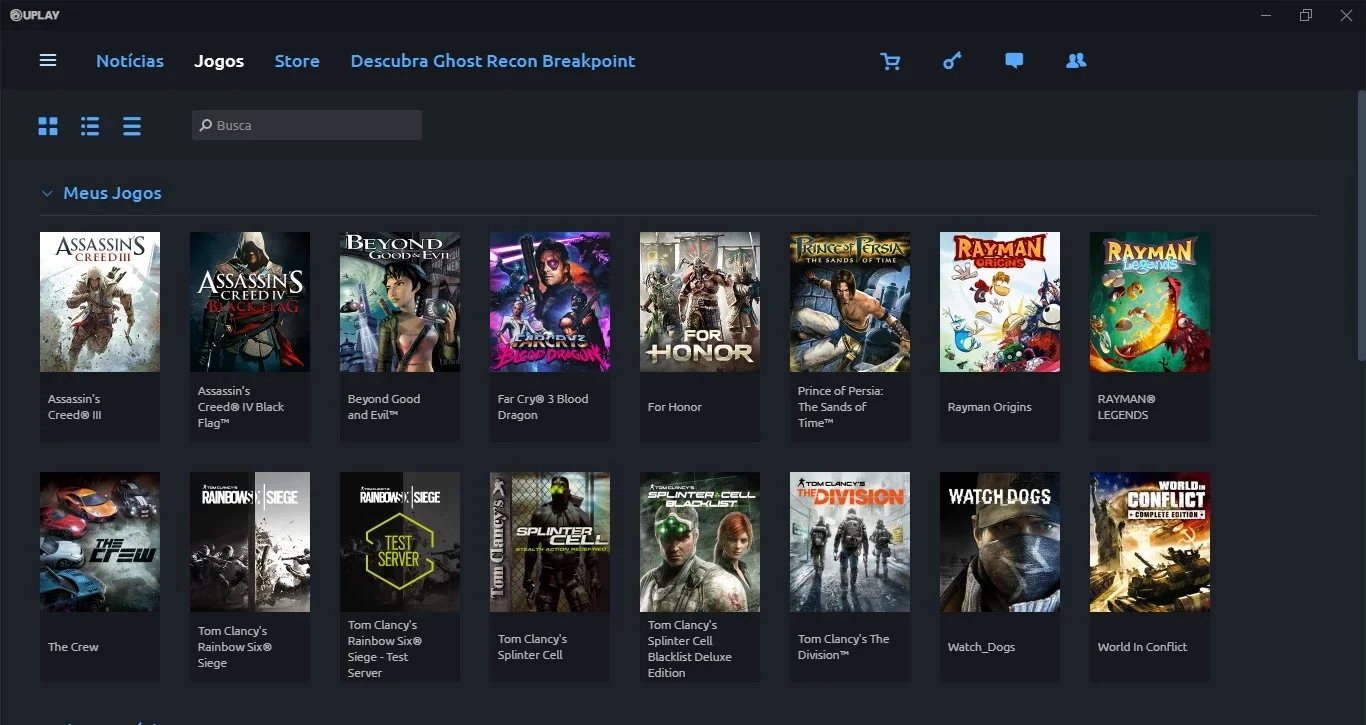Click the 'Assassin's Creed® III' title text
This screenshot has height=725, width=1366.
coord(75,407)
